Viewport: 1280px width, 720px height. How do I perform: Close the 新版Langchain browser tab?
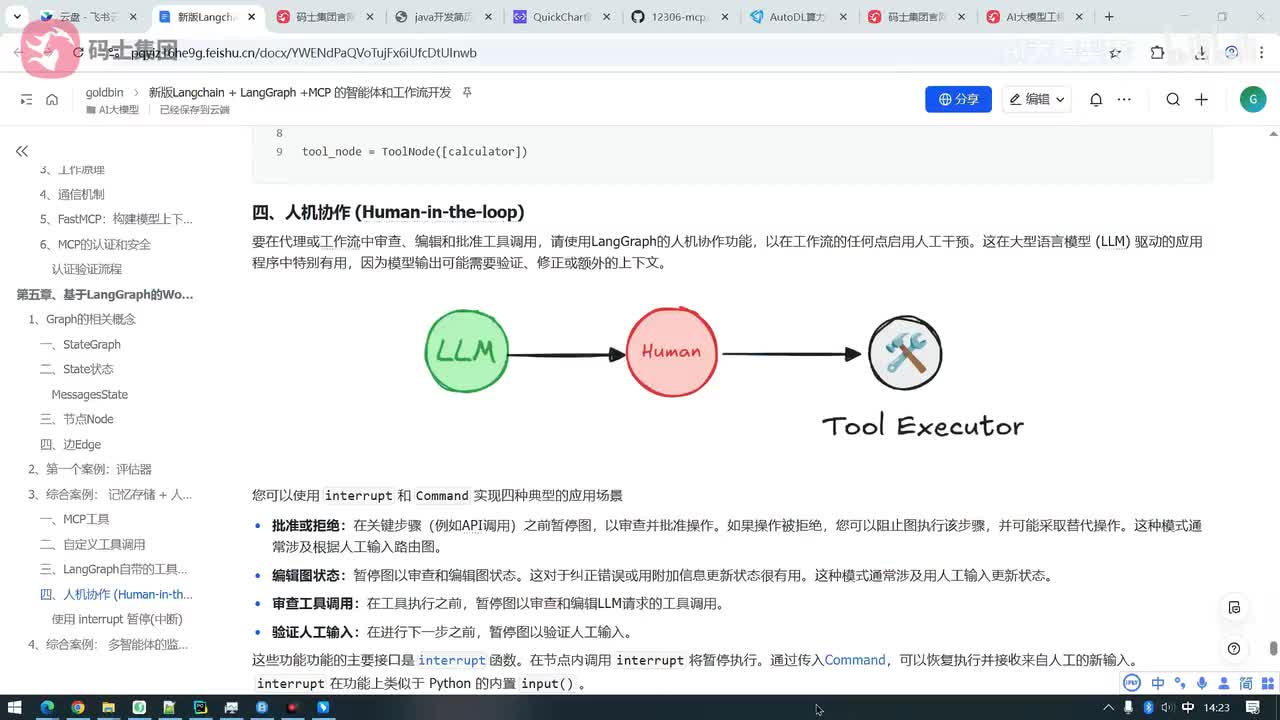[x=253, y=17]
